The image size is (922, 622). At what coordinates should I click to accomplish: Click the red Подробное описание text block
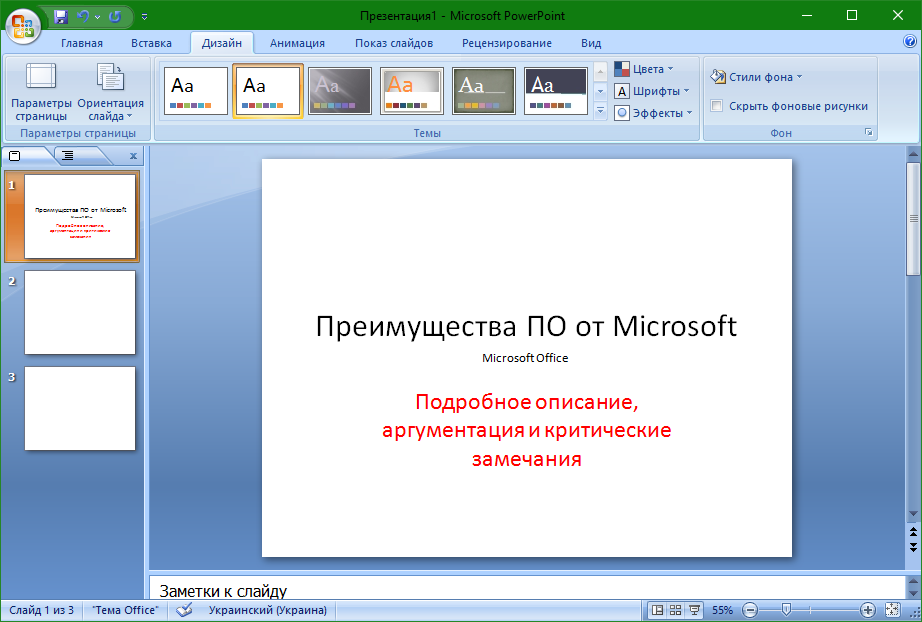527,430
